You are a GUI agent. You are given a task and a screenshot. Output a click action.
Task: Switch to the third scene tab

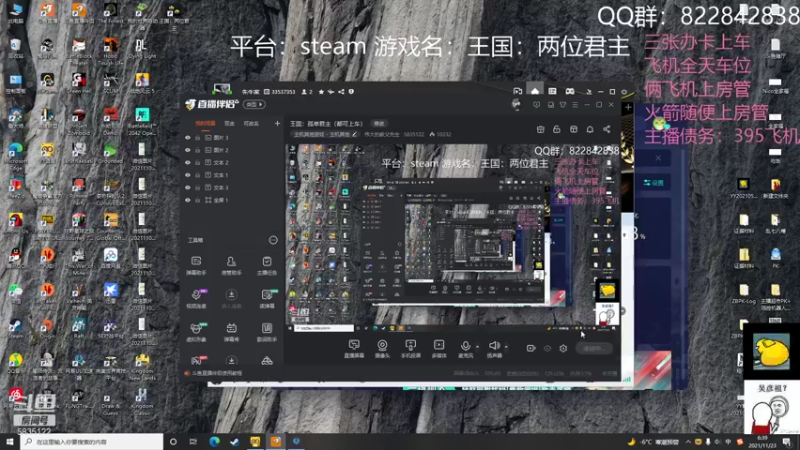click(x=251, y=123)
